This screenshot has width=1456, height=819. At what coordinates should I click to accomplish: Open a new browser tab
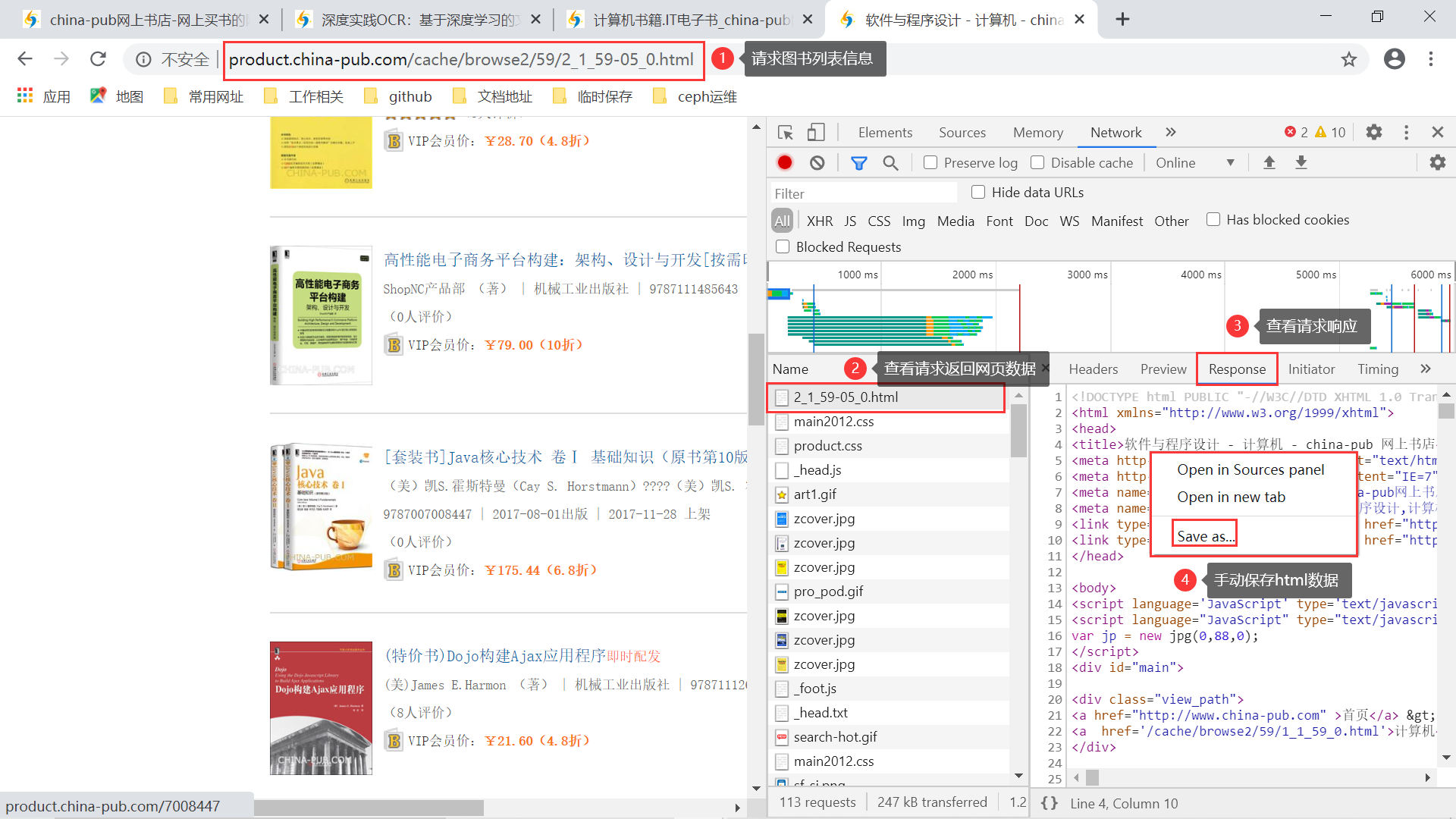1122,19
